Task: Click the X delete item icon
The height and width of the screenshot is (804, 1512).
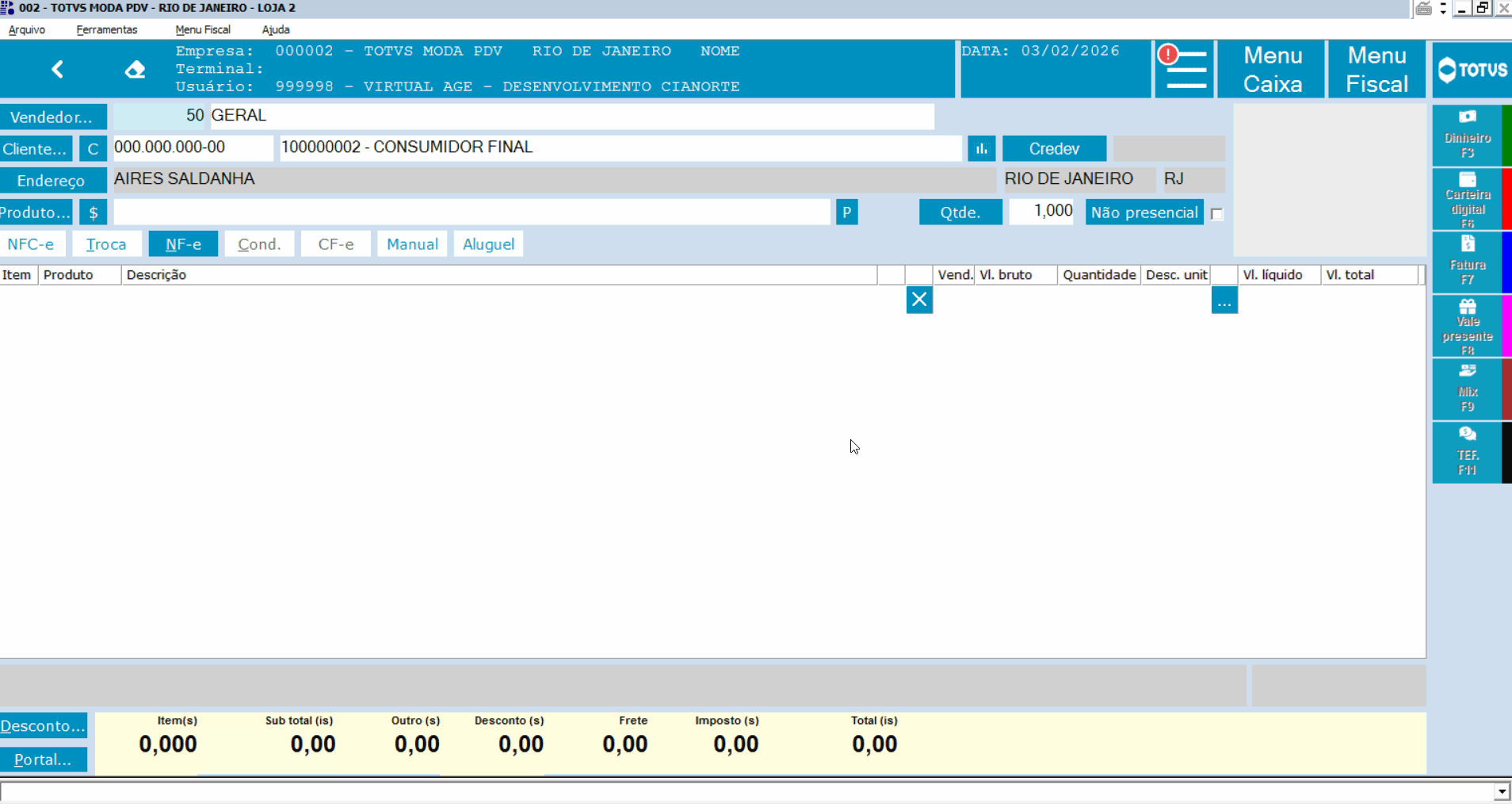Action: pyautogui.click(x=919, y=300)
